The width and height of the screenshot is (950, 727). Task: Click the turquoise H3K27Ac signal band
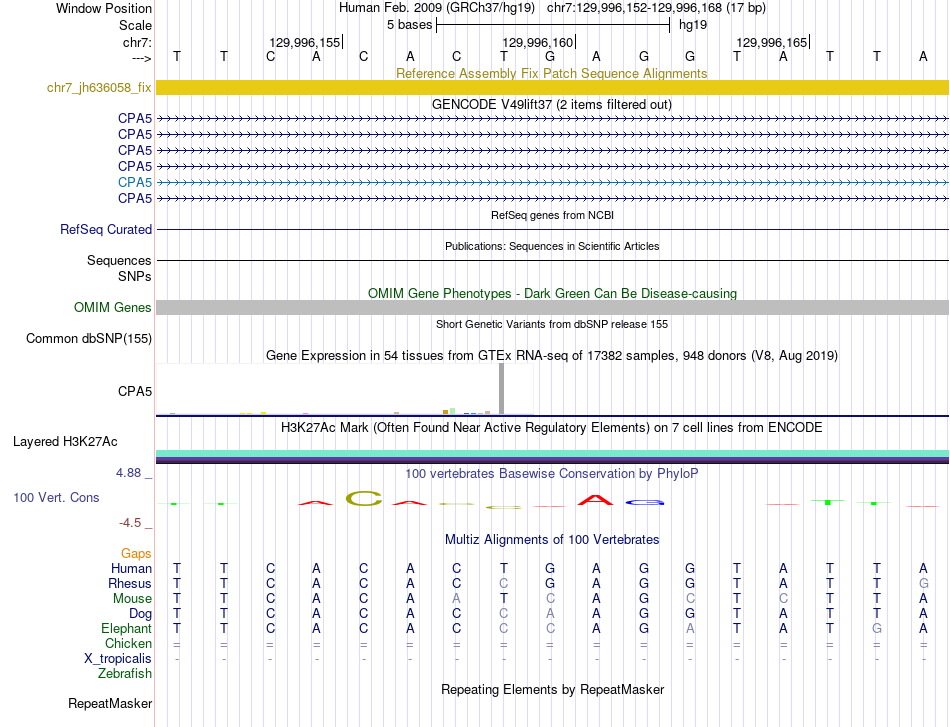click(552, 454)
